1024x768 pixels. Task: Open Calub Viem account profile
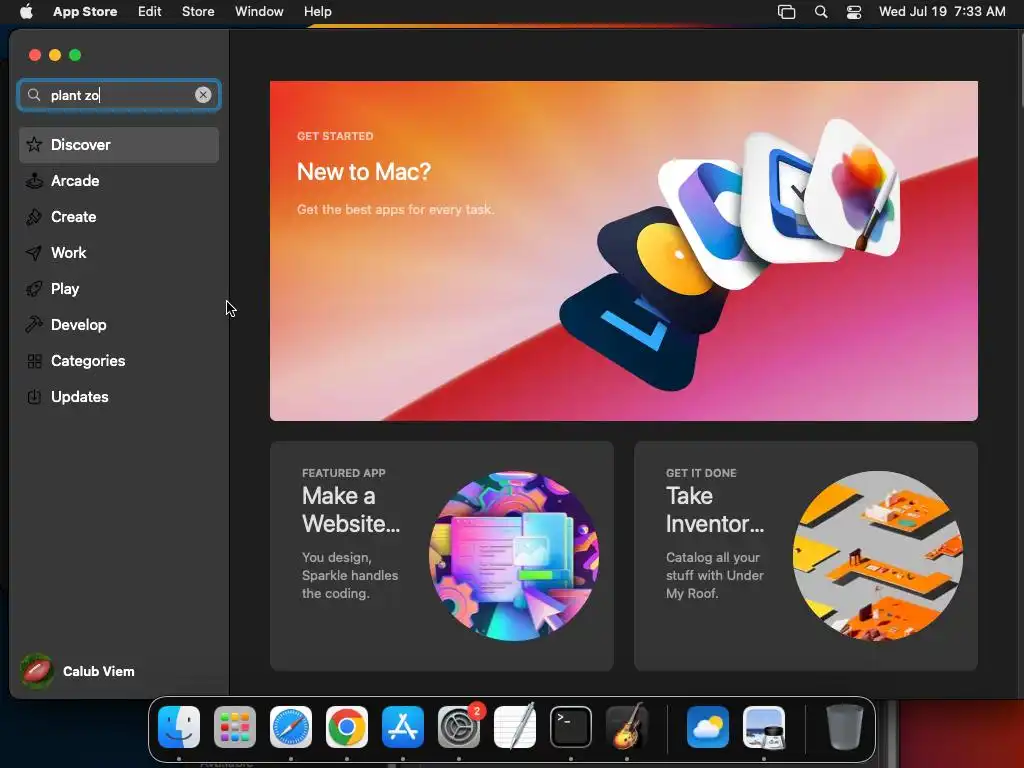(x=78, y=671)
